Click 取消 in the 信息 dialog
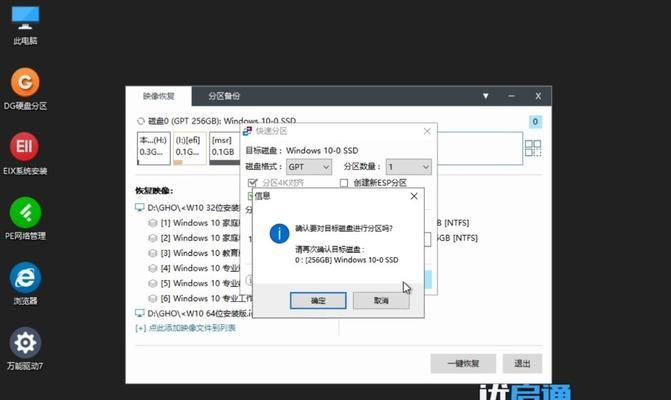The height and width of the screenshot is (400, 671). point(381,300)
